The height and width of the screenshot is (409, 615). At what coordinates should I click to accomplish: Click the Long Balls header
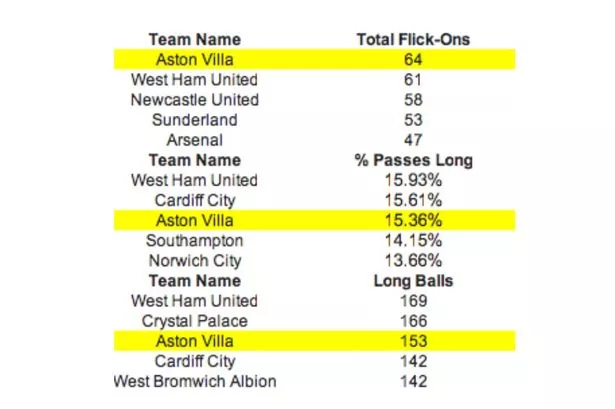[413, 281]
